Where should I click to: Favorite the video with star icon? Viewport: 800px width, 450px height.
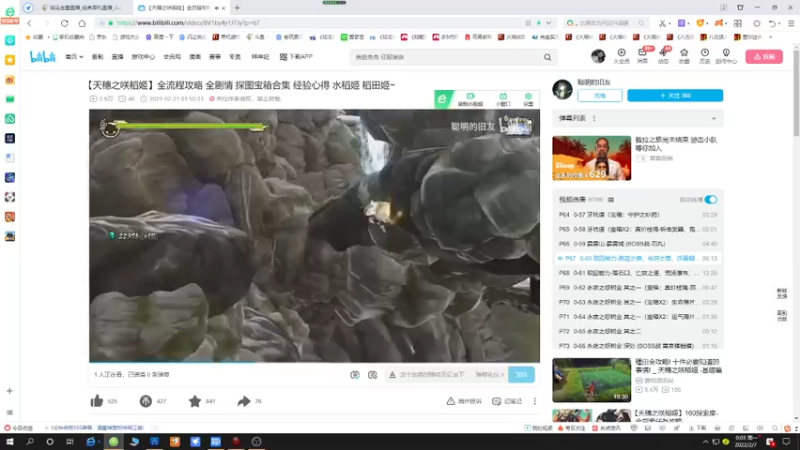195,401
